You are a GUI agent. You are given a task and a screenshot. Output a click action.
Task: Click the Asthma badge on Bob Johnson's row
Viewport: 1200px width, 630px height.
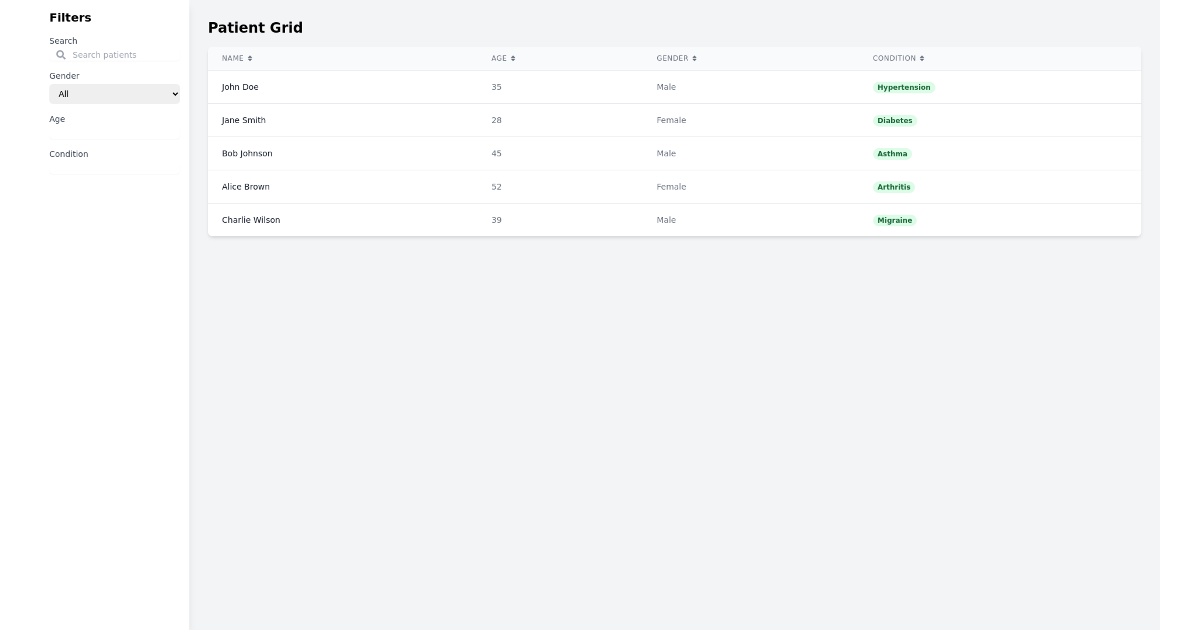point(892,153)
